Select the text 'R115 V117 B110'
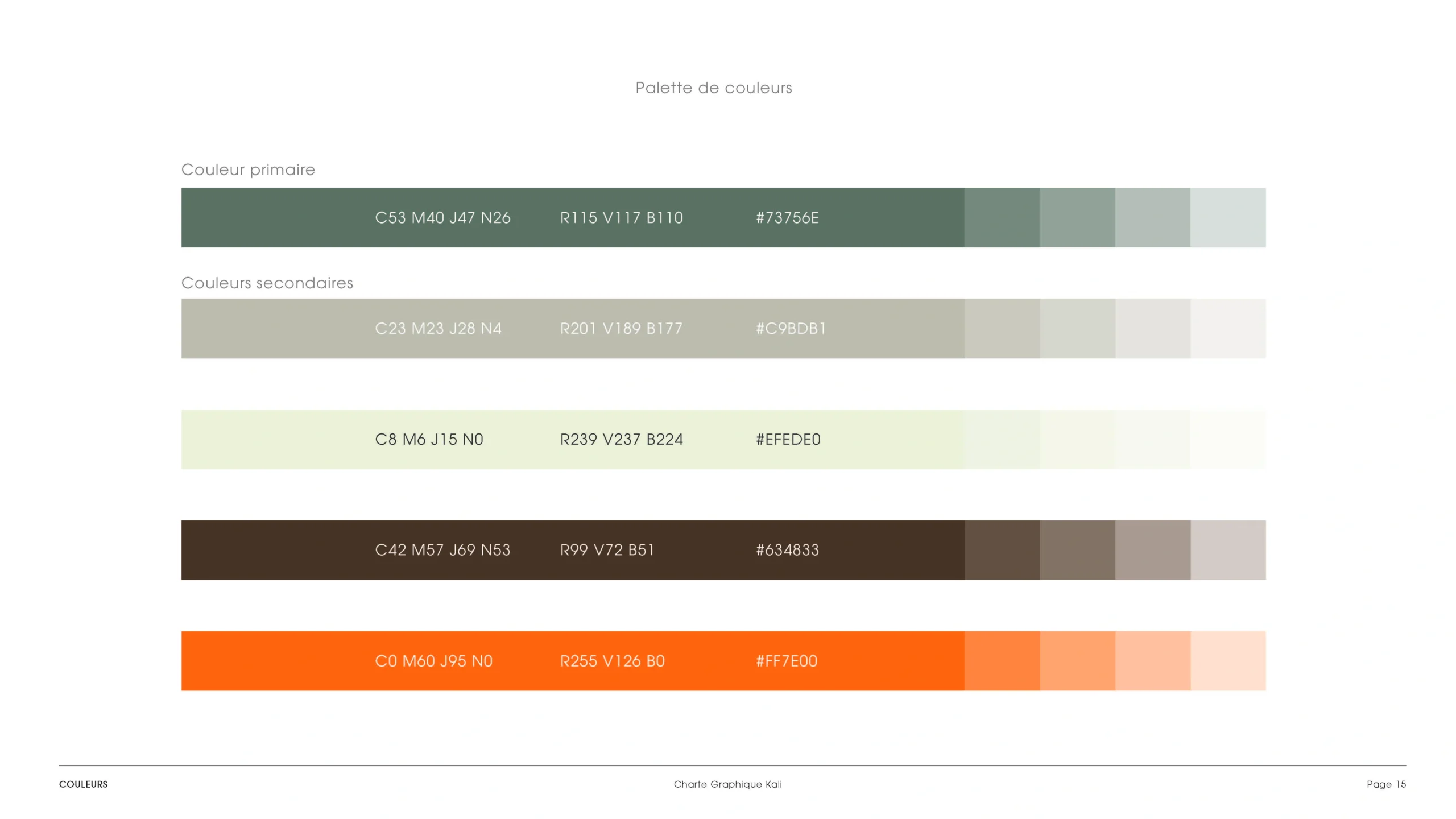Viewport: 1456px width, 819px height. [x=622, y=218]
